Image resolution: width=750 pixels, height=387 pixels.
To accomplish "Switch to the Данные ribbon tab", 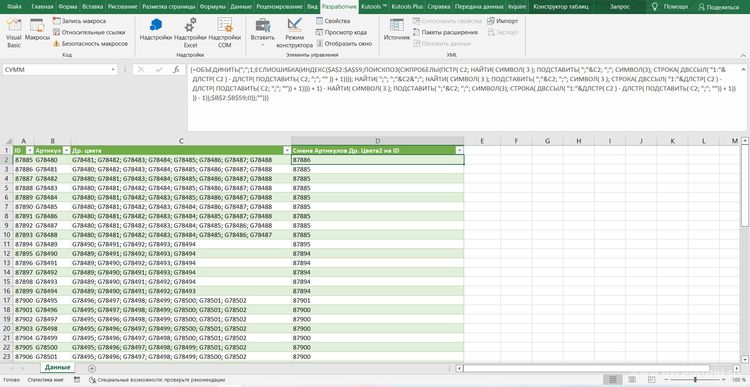I will point(241,7).
